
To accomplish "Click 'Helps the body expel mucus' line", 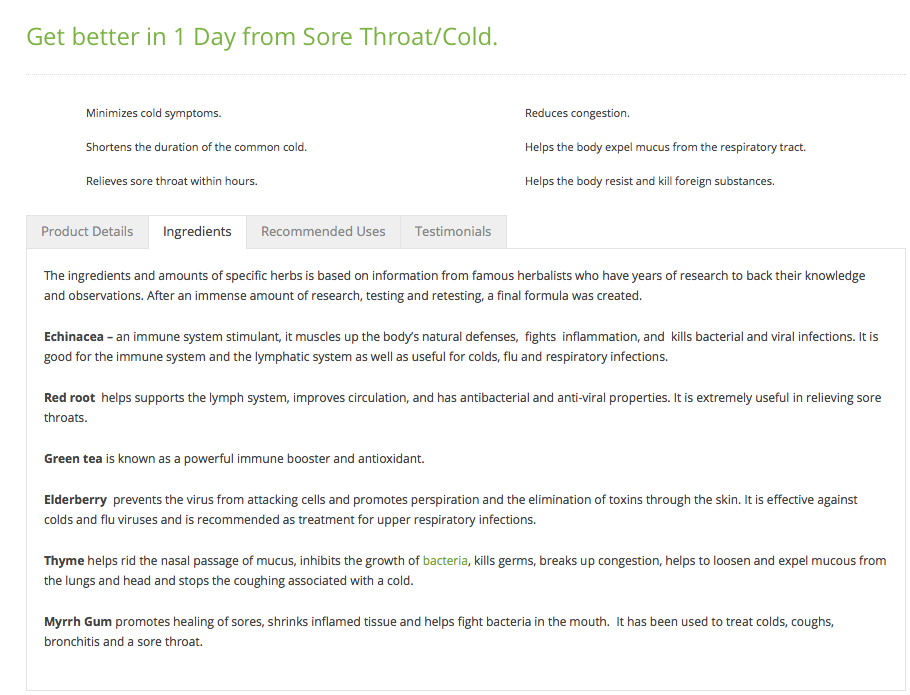I will coord(665,147).
